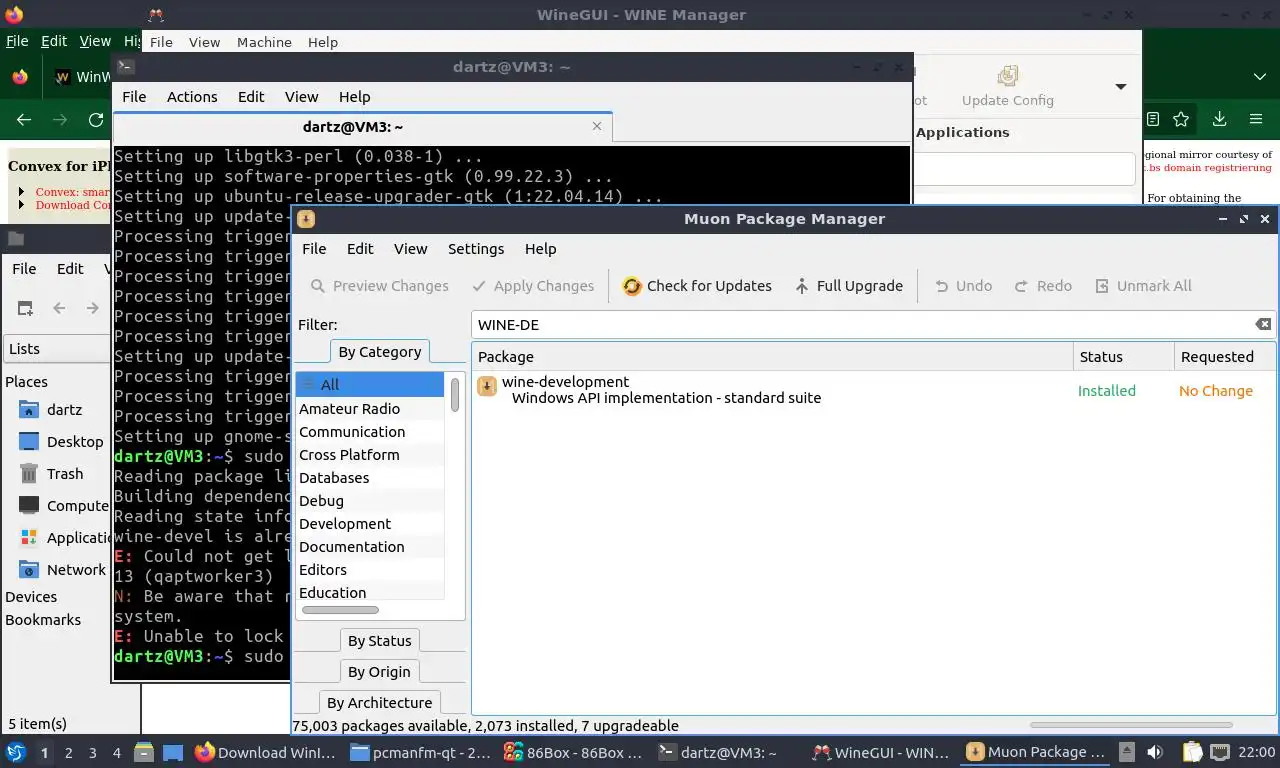
Task: Bookmark page with Firefox star icon
Action: pyautogui.click(x=1181, y=119)
